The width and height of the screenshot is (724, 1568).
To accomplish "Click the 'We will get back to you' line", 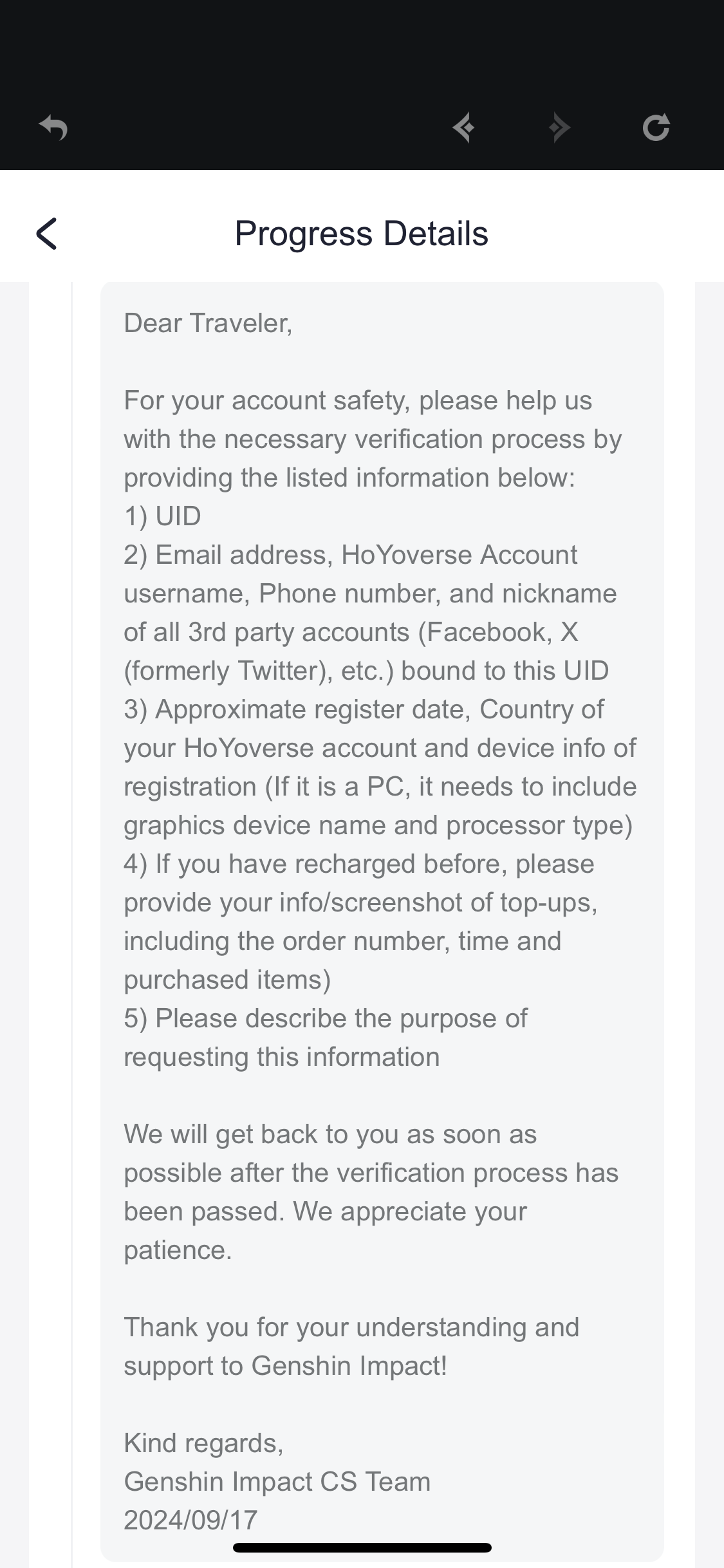I will tap(330, 1134).
